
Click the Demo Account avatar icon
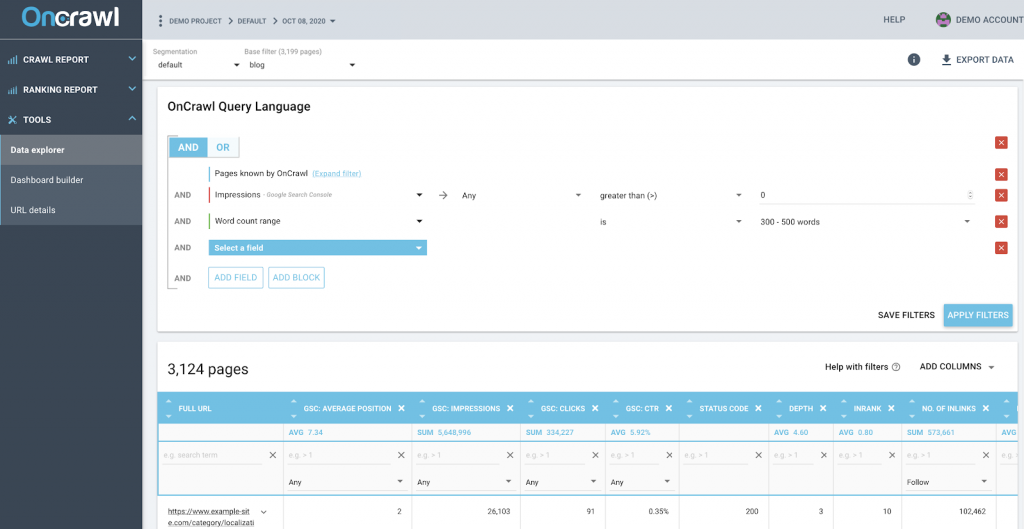pyautogui.click(x=943, y=20)
